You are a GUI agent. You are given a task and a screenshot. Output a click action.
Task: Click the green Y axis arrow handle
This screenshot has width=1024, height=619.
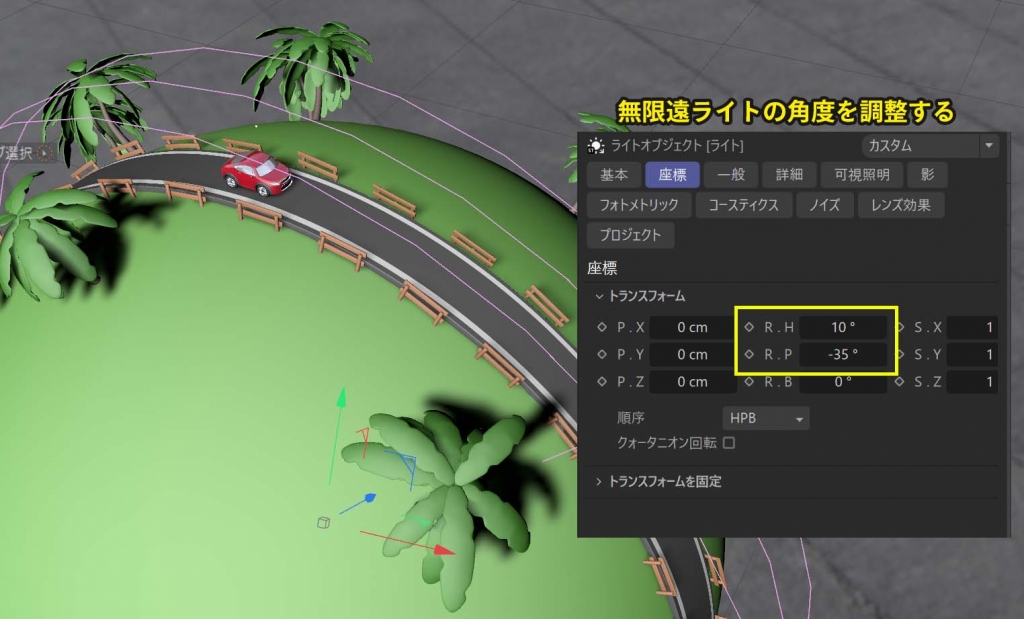tap(341, 397)
